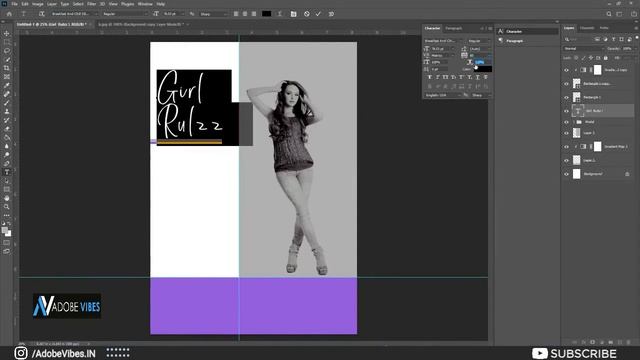
Task: Select the Brush tool
Action: [7, 103]
